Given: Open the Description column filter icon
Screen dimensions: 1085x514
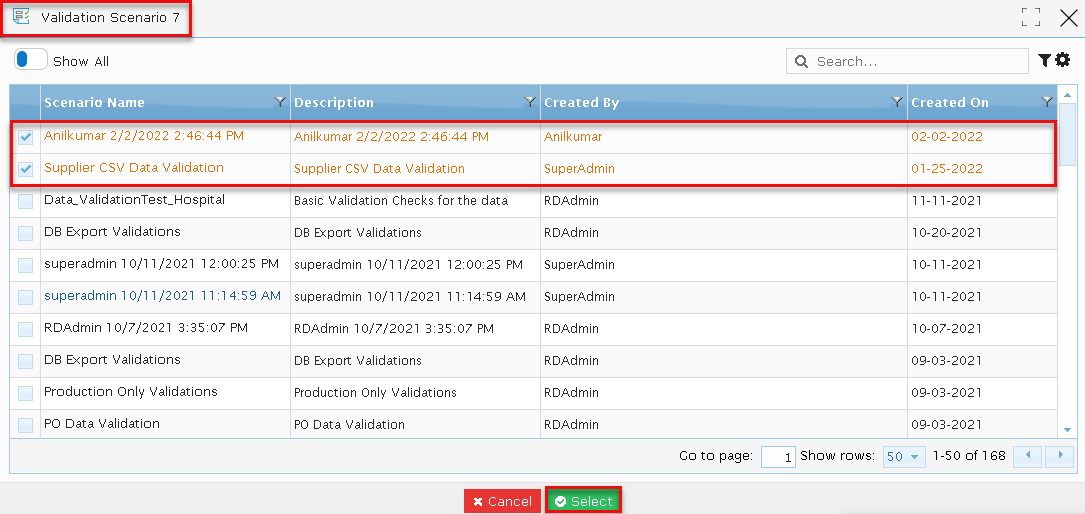Looking at the screenshot, I should pyautogui.click(x=530, y=102).
